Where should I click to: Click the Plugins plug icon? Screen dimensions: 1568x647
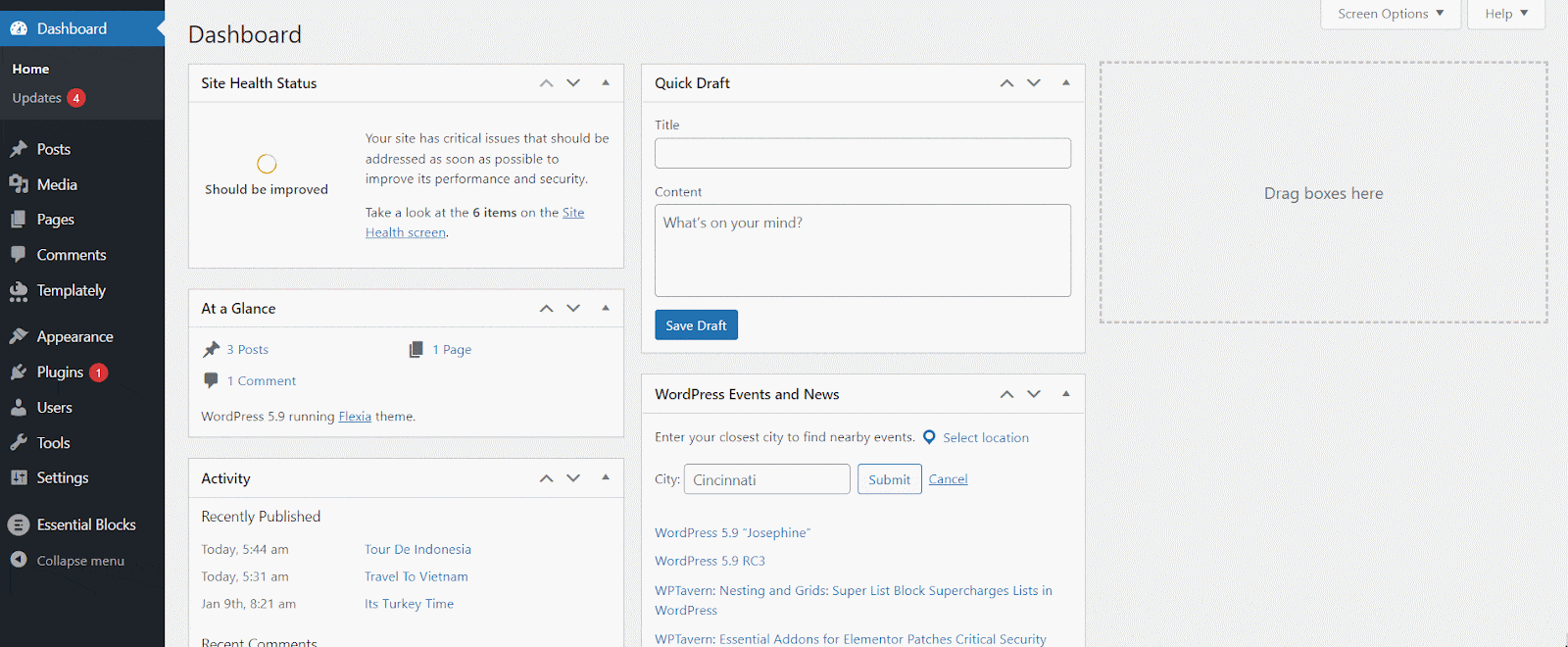[x=19, y=373]
